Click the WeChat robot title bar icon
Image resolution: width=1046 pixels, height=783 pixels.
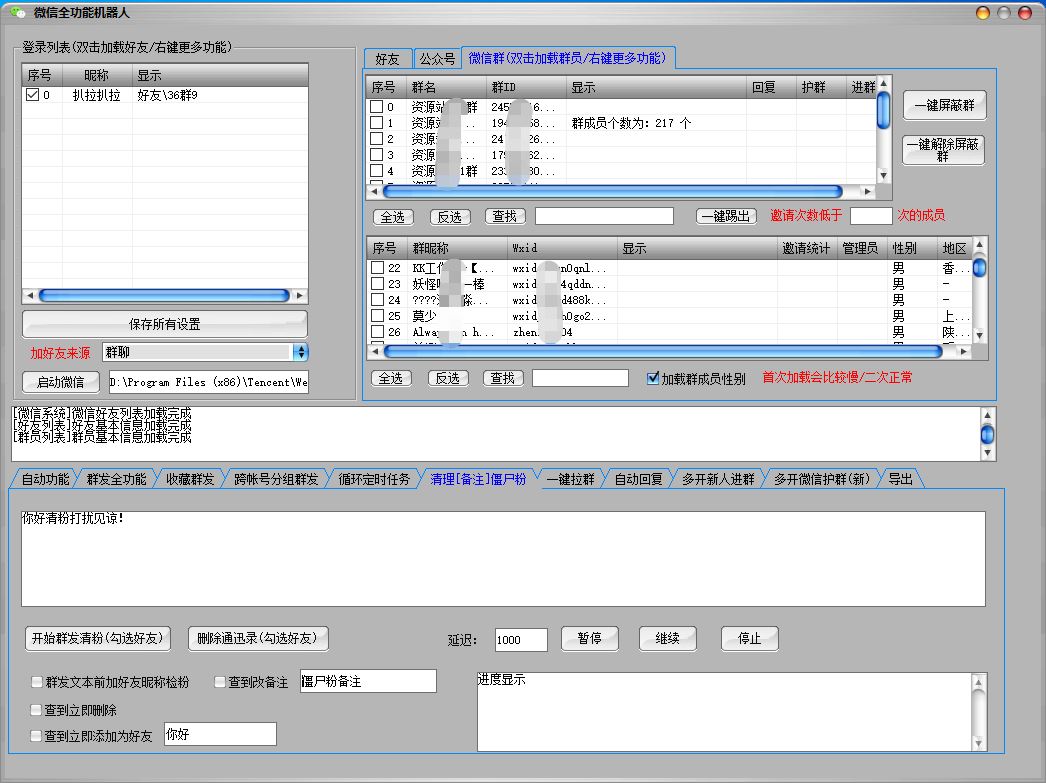point(17,13)
